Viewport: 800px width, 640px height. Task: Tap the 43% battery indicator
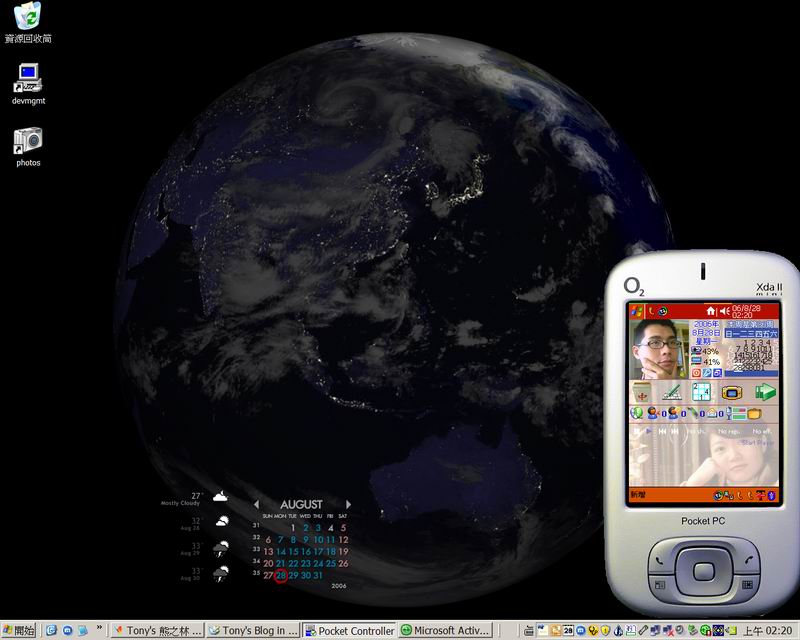[x=705, y=351]
